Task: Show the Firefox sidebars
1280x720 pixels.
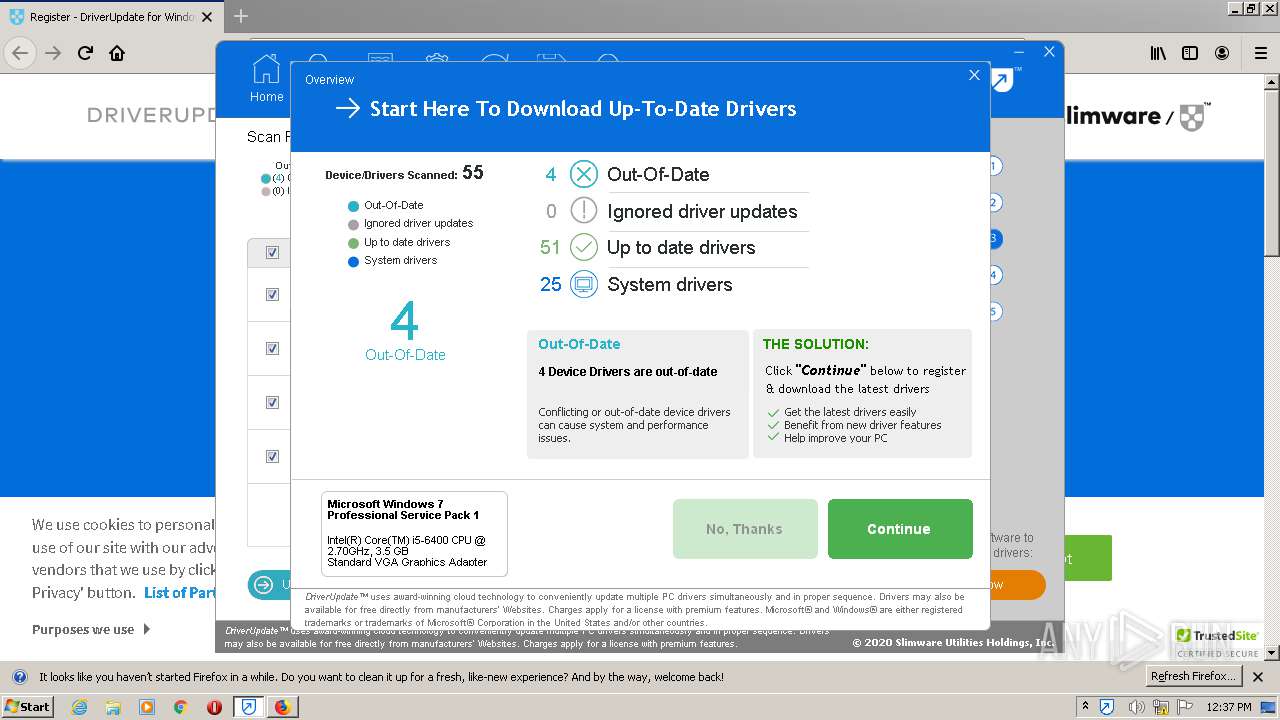Action: [x=1190, y=53]
